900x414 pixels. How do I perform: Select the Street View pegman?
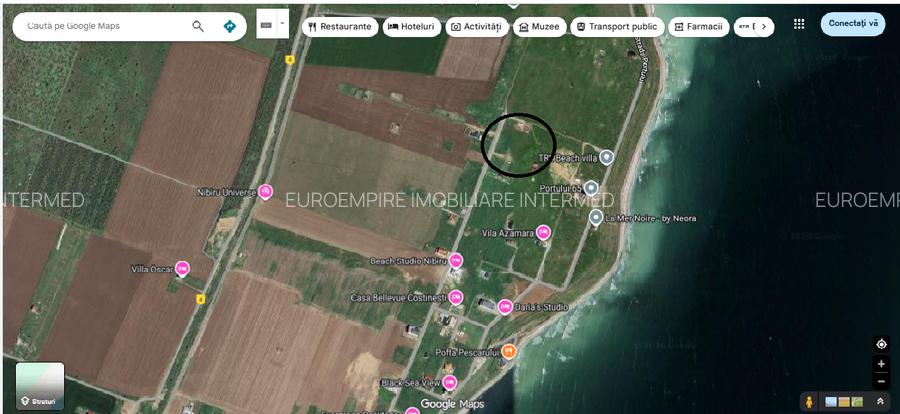pyautogui.click(x=808, y=401)
